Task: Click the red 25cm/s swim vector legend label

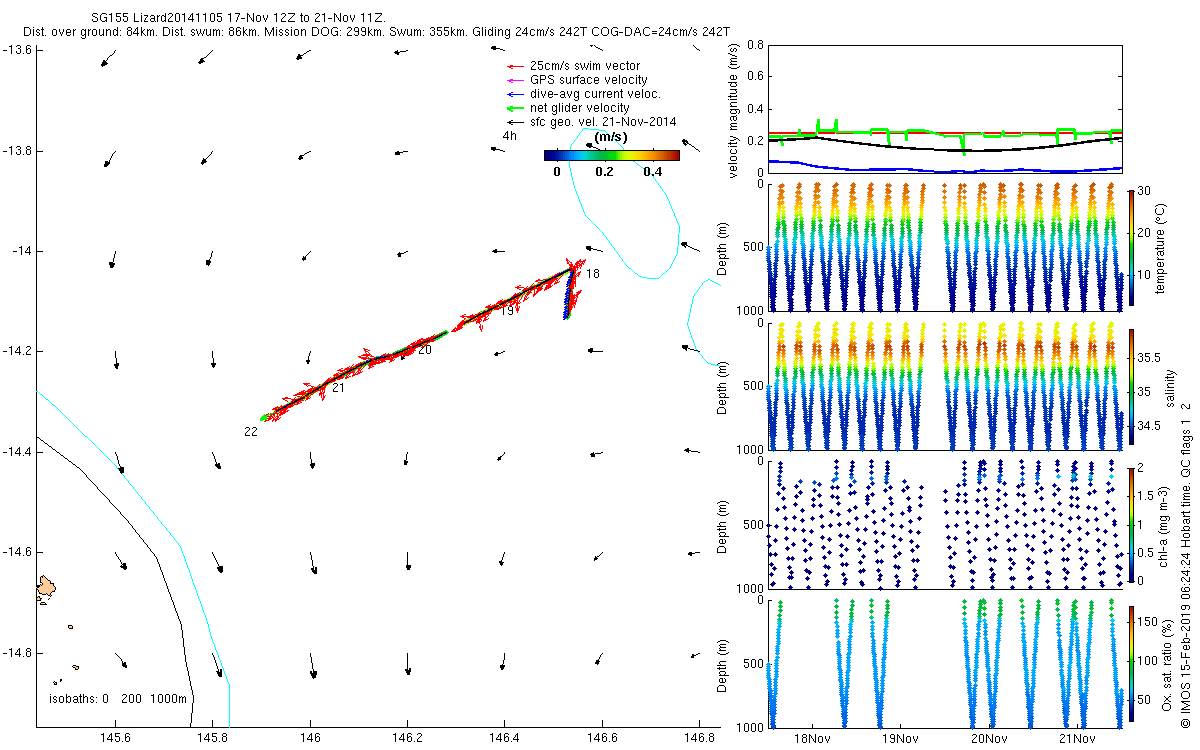Action: (x=585, y=66)
